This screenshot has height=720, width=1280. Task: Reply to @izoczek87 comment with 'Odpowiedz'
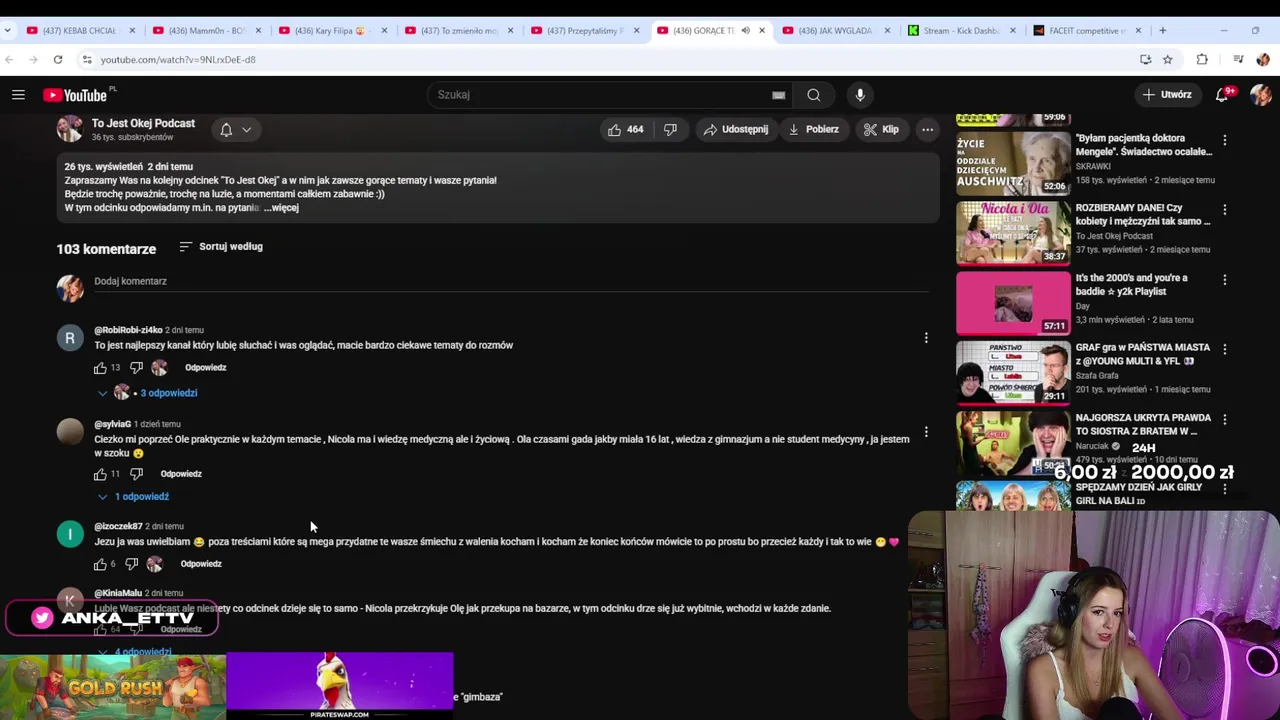201,564
